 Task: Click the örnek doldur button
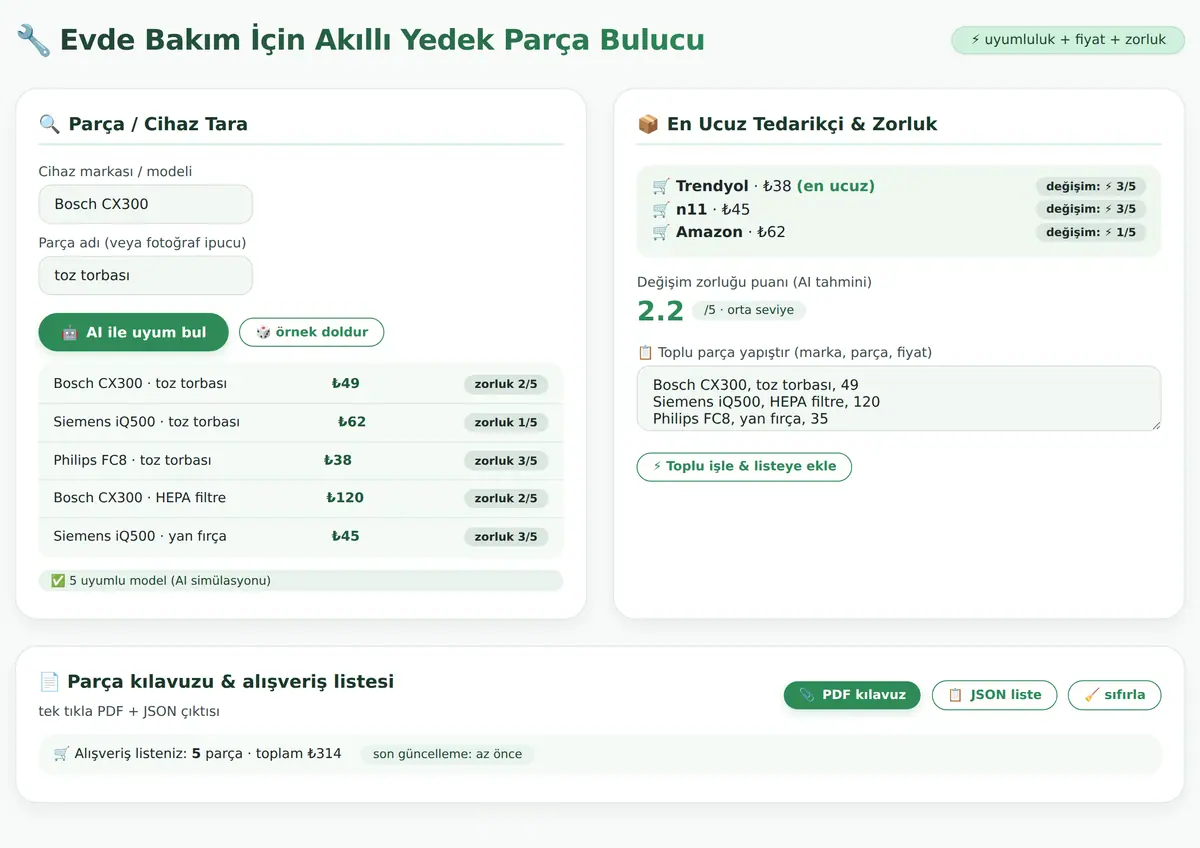pos(312,332)
